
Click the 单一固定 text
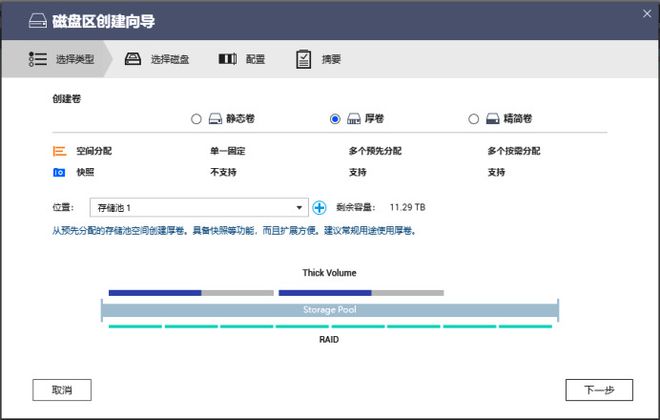228,151
